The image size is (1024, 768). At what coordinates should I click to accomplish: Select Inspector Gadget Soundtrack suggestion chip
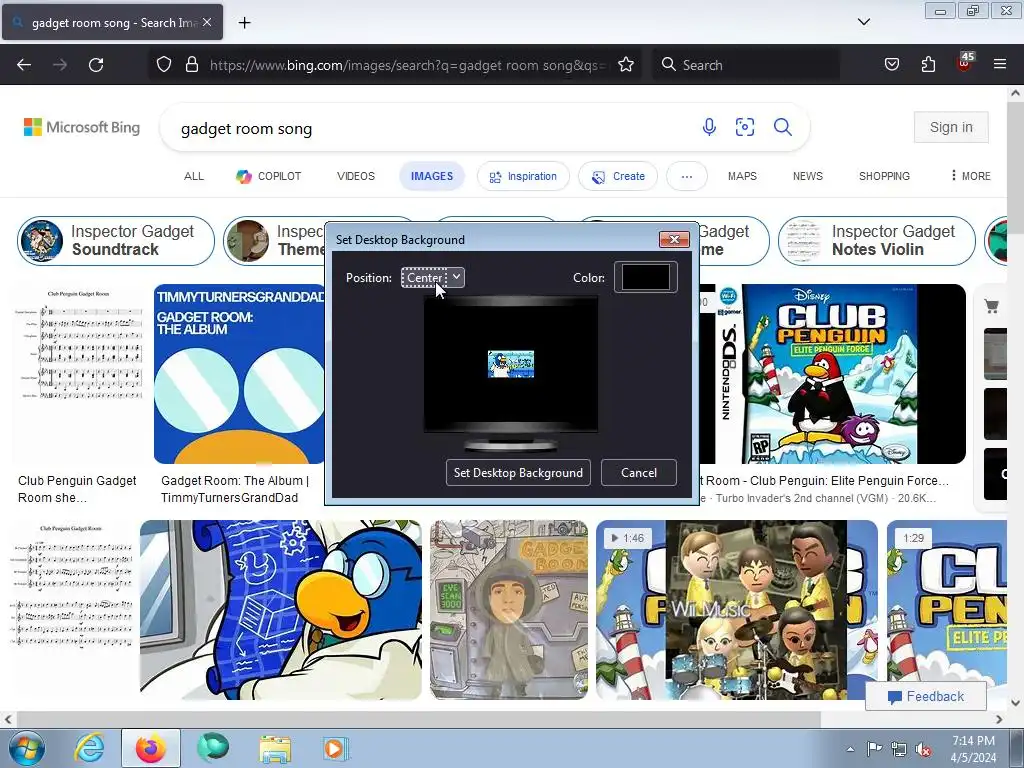(x=116, y=240)
